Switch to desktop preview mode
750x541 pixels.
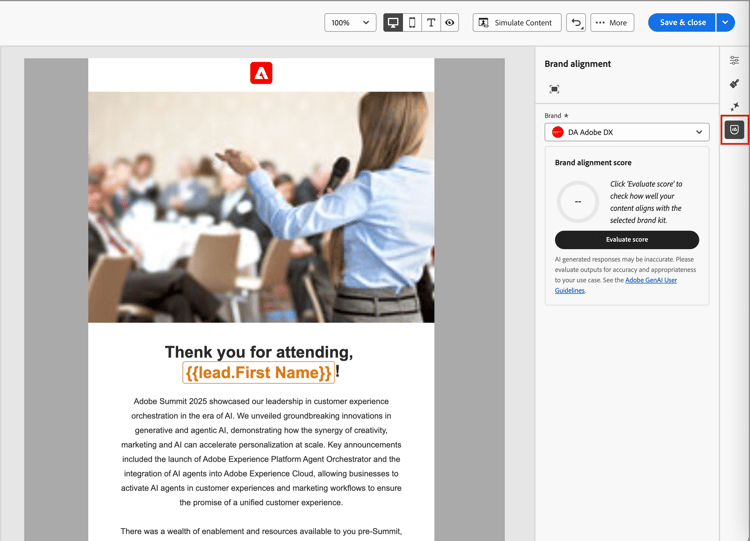point(393,22)
